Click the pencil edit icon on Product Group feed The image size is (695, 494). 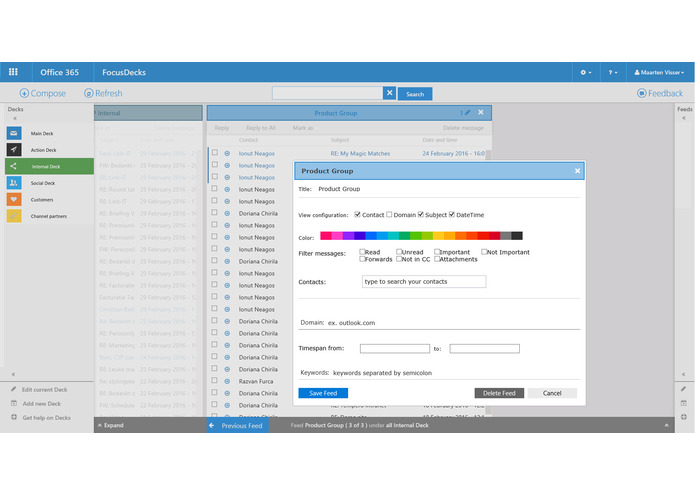(467, 113)
